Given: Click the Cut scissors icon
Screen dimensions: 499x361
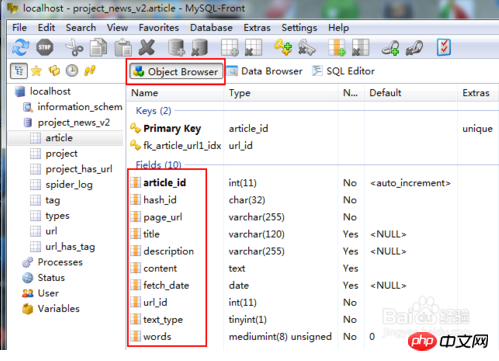Looking at the screenshot, I should [x=74, y=47].
